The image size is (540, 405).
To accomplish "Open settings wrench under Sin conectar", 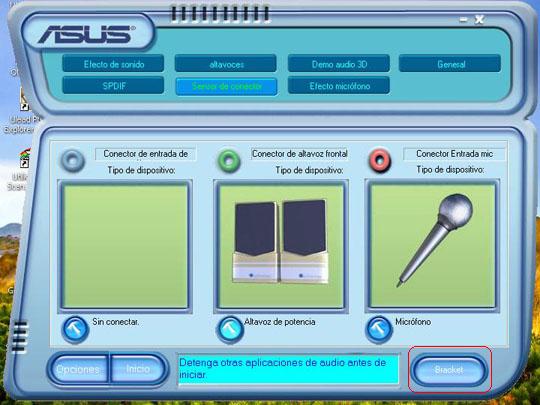I will (75, 330).
